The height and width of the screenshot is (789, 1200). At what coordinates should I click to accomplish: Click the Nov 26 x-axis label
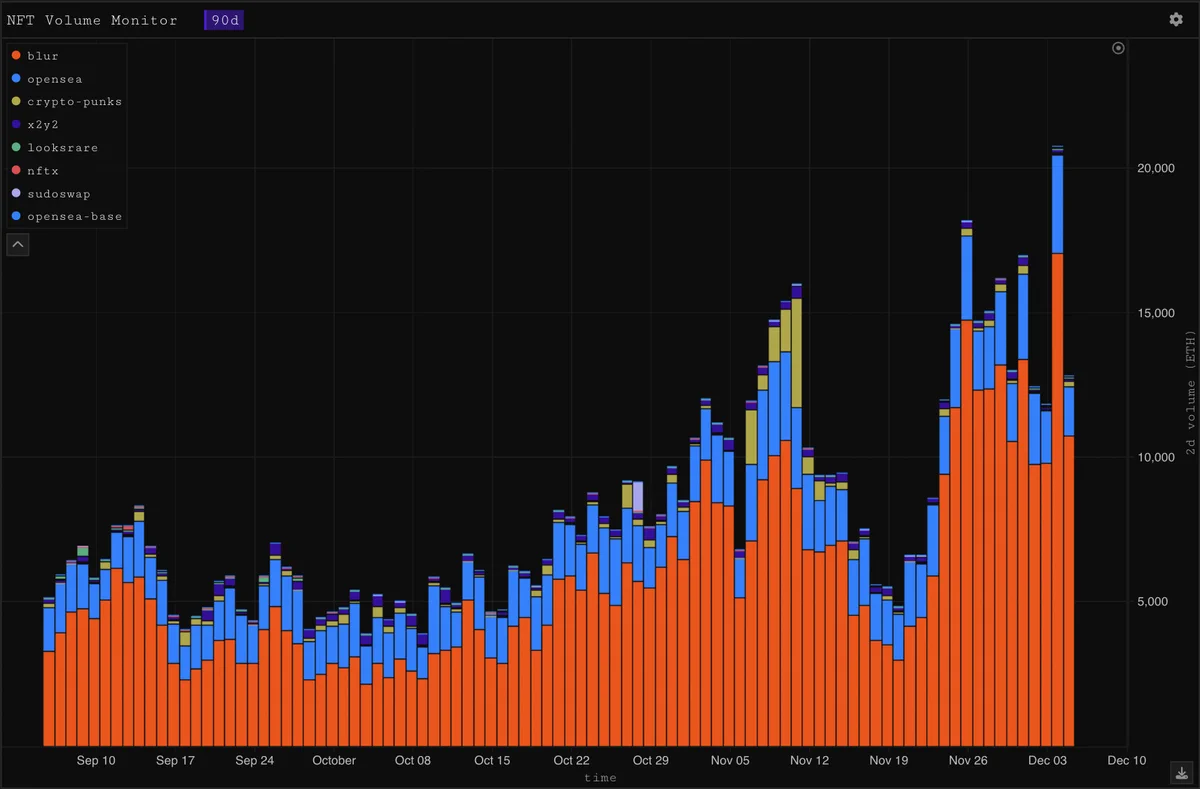pyautogui.click(x=968, y=761)
